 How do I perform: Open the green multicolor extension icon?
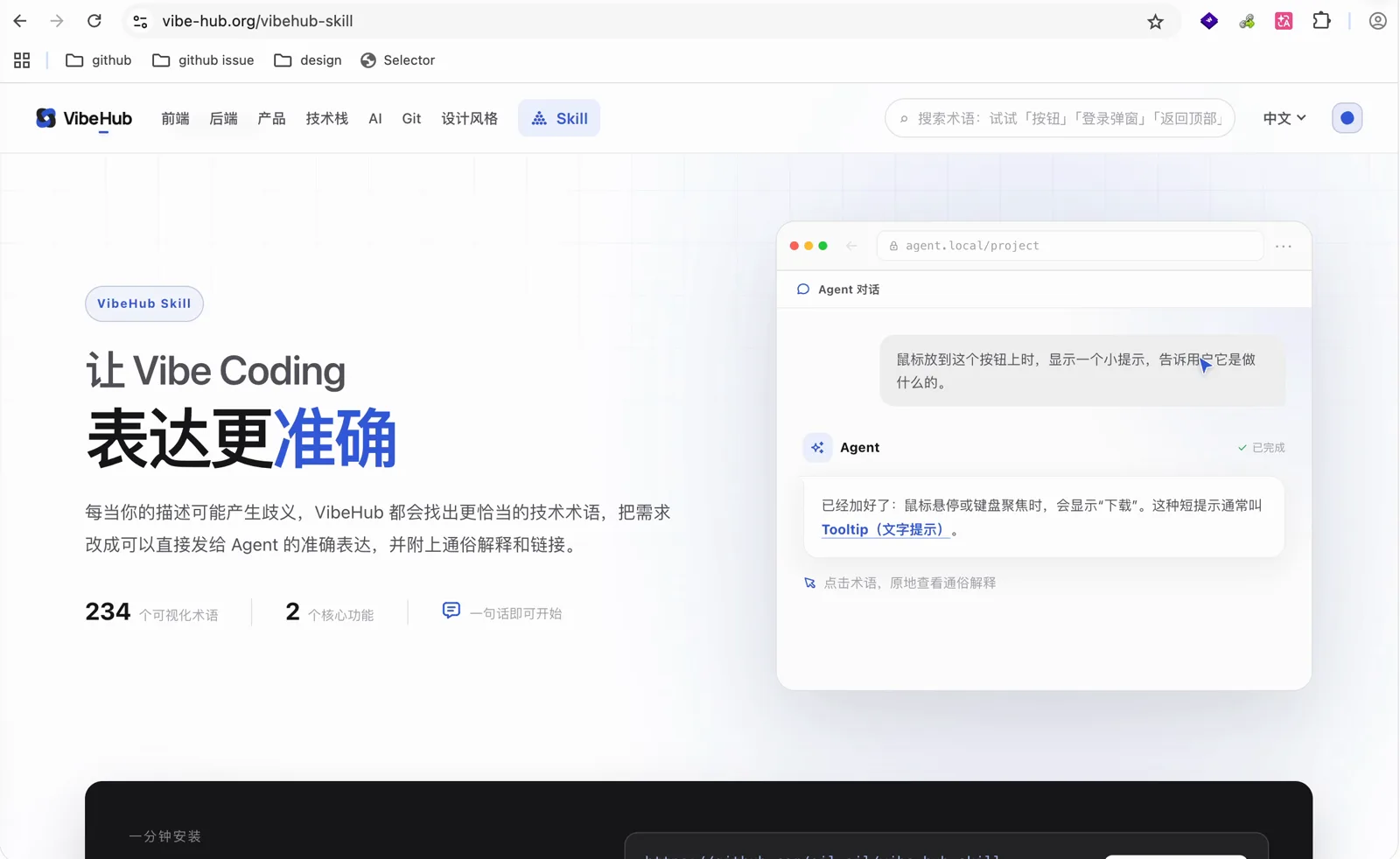click(x=1247, y=21)
